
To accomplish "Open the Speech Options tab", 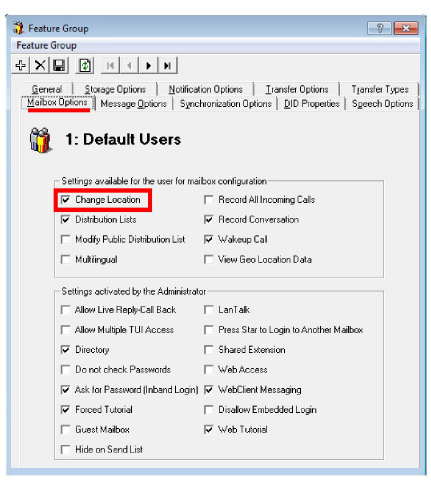I will pos(382,104).
